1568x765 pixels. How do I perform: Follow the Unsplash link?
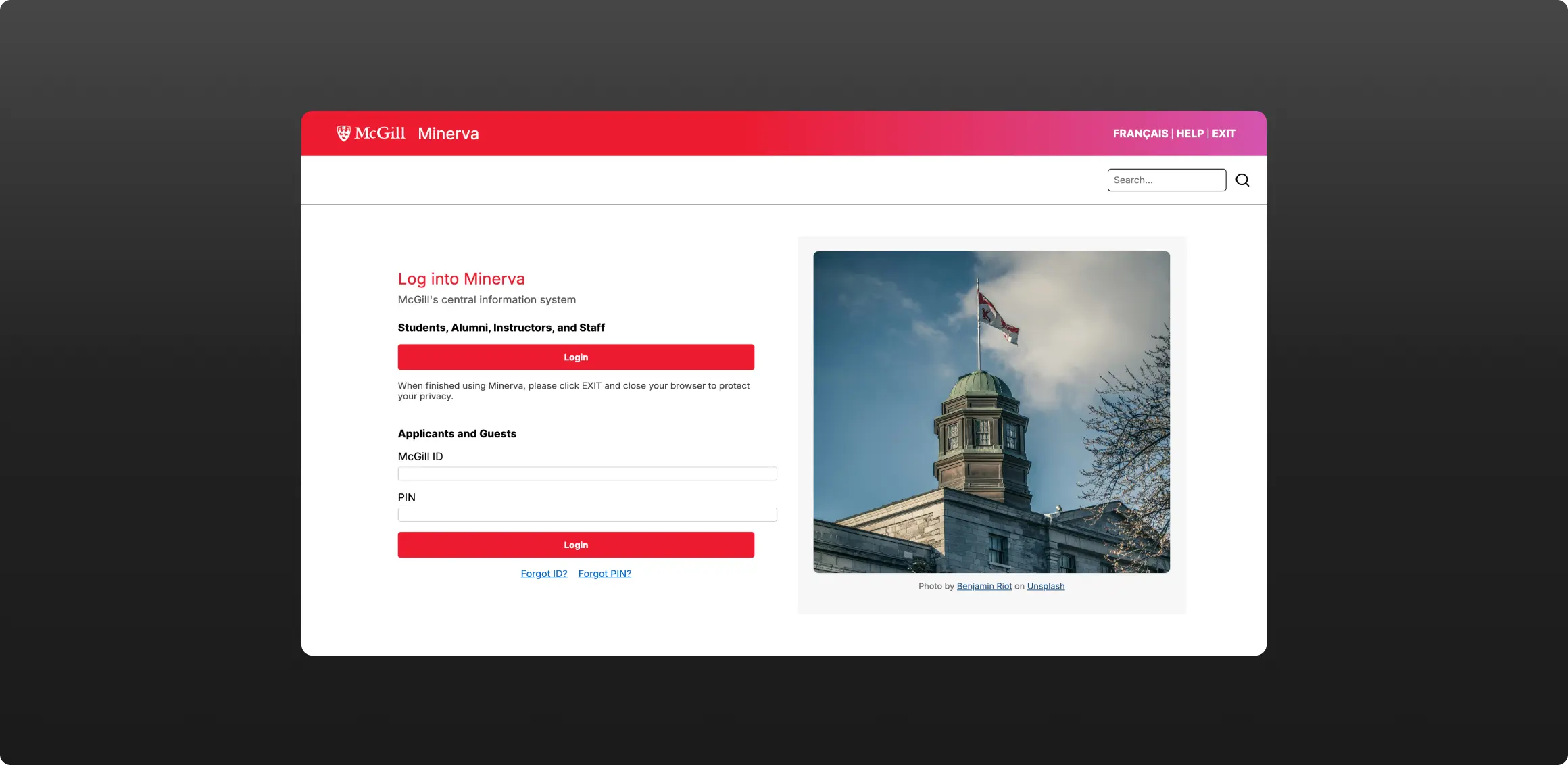(x=1046, y=586)
